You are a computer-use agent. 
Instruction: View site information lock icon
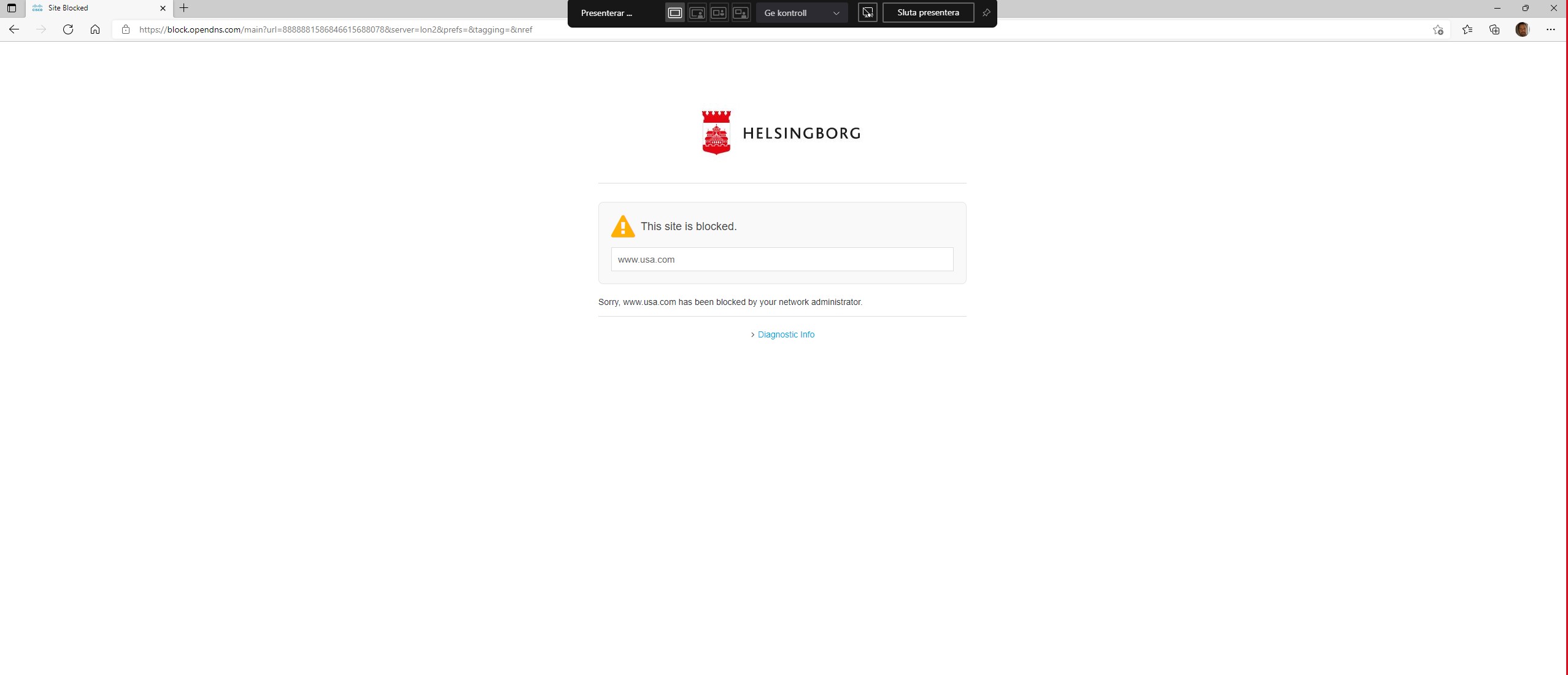tap(126, 29)
